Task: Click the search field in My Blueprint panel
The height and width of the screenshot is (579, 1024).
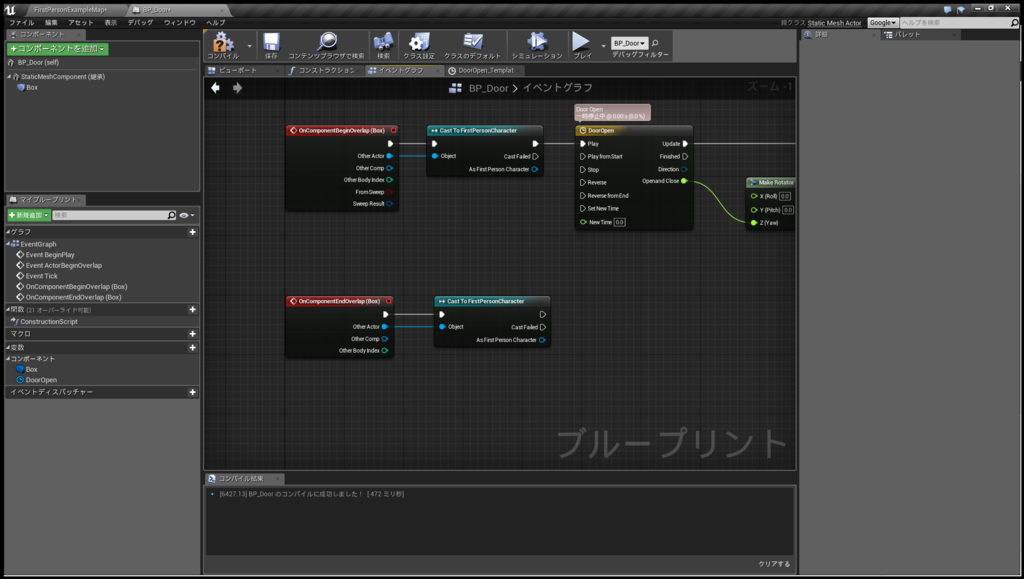Action: [114, 215]
